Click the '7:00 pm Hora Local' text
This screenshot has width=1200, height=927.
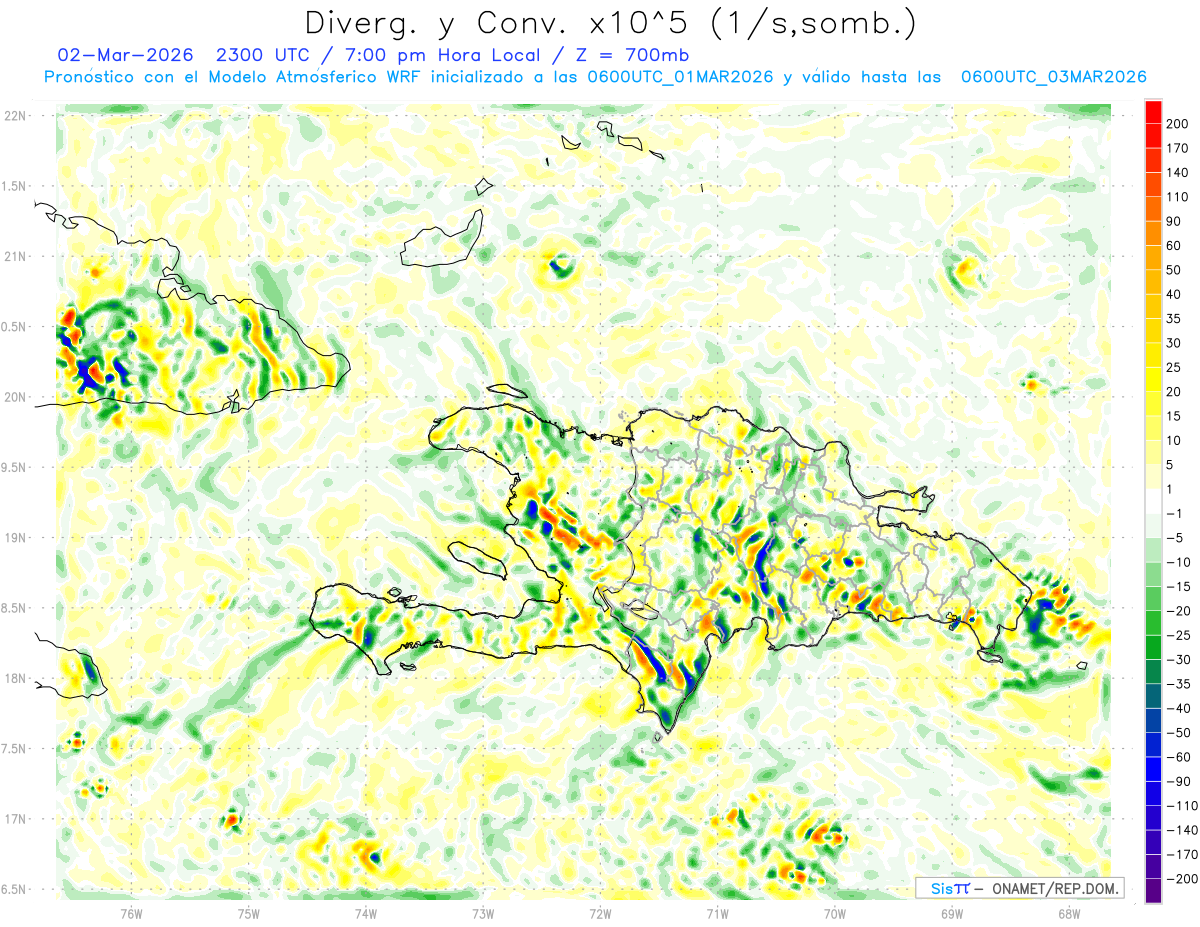click(445, 55)
